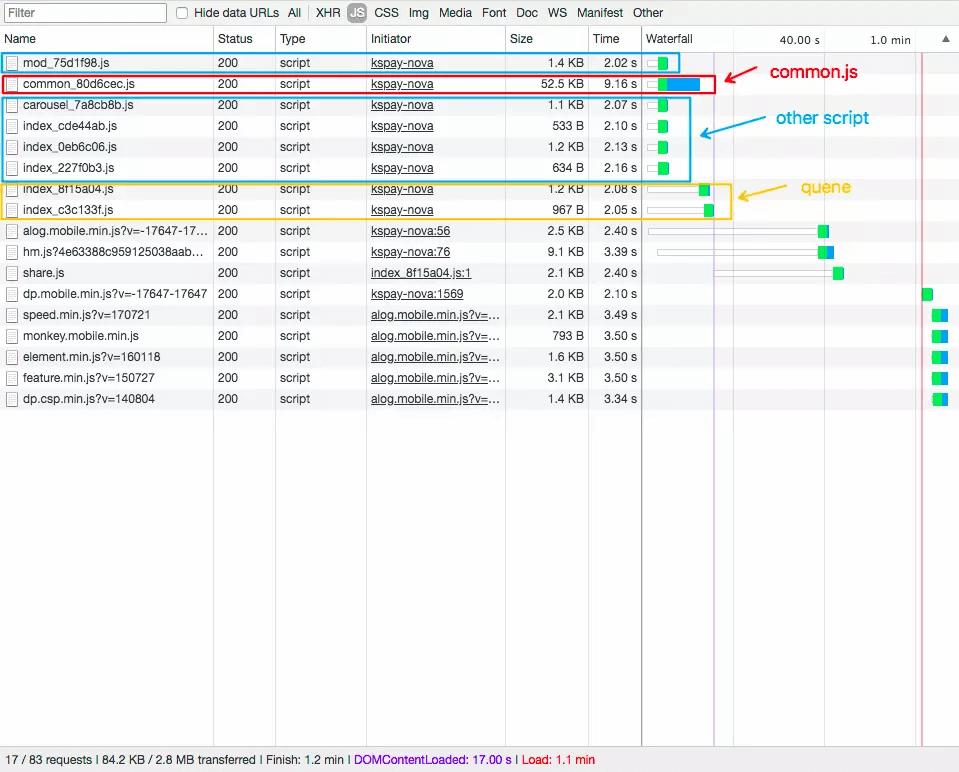Open kspay-nova initiator for mod_75d1f98.js
Viewport: 959px width, 772px height.
tap(402, 63)
